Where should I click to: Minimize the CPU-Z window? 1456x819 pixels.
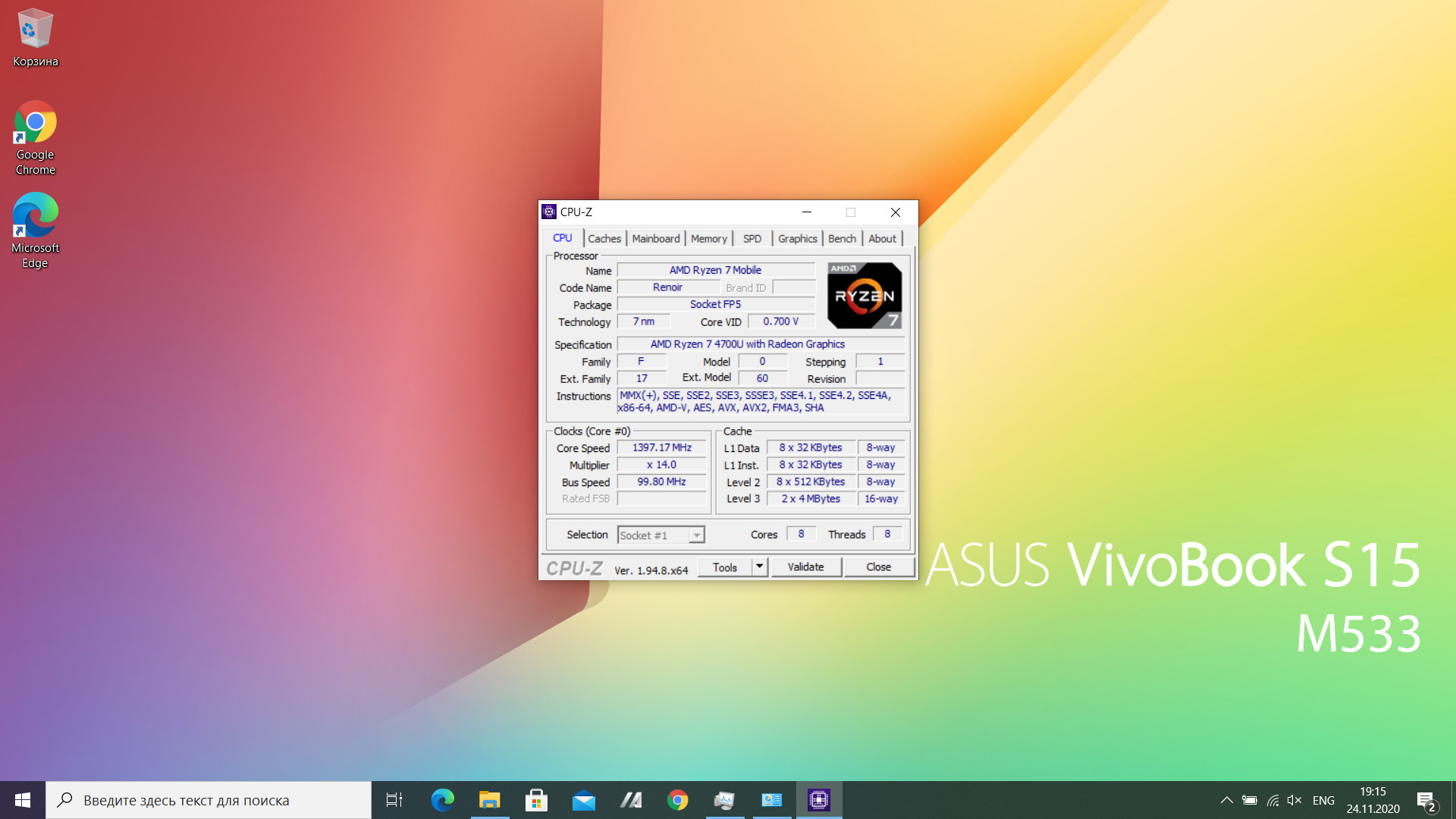pyautogui.click(x=807, y=212)
